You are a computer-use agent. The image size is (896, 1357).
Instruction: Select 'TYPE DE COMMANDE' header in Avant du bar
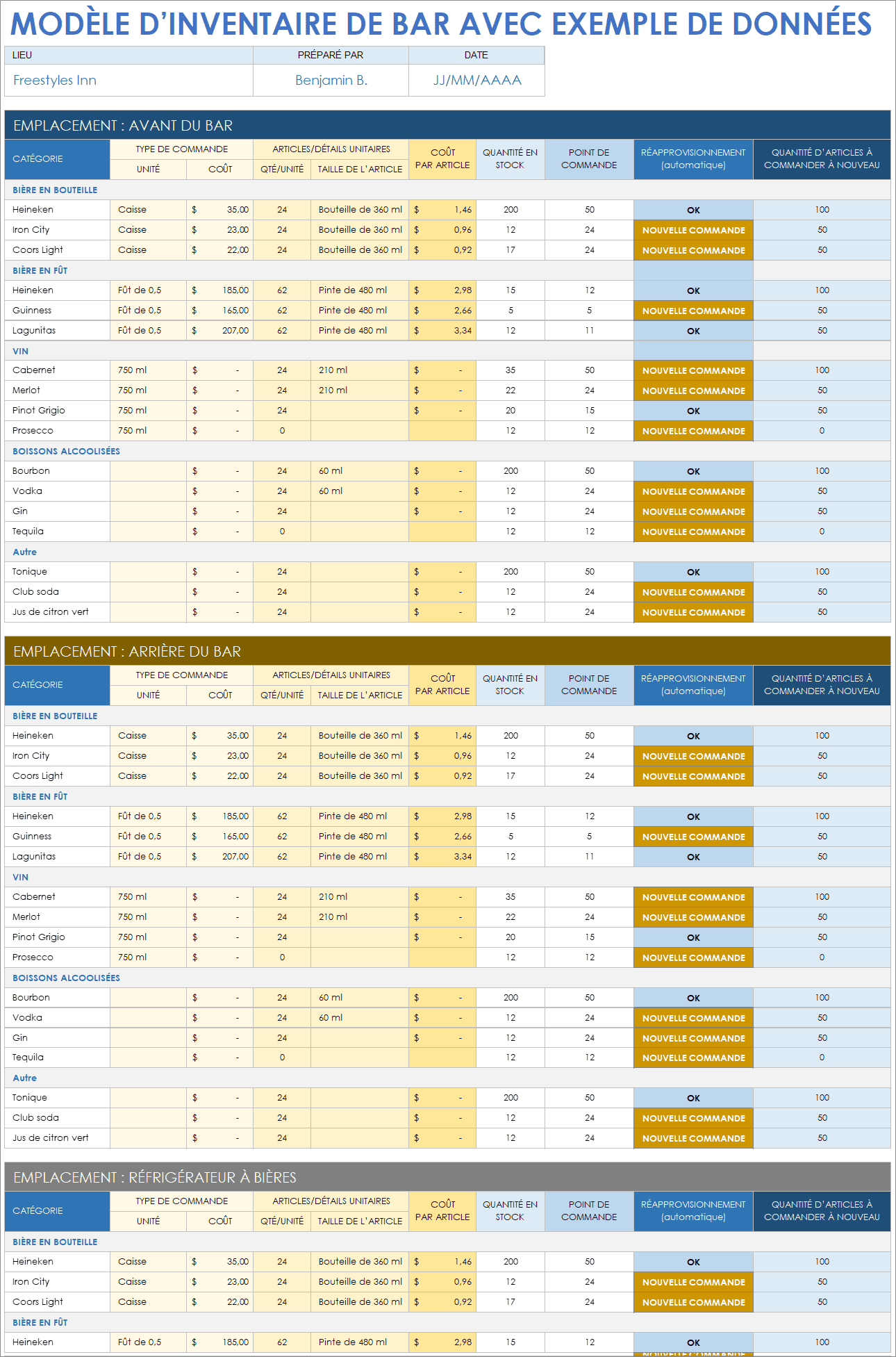point(181,149)
